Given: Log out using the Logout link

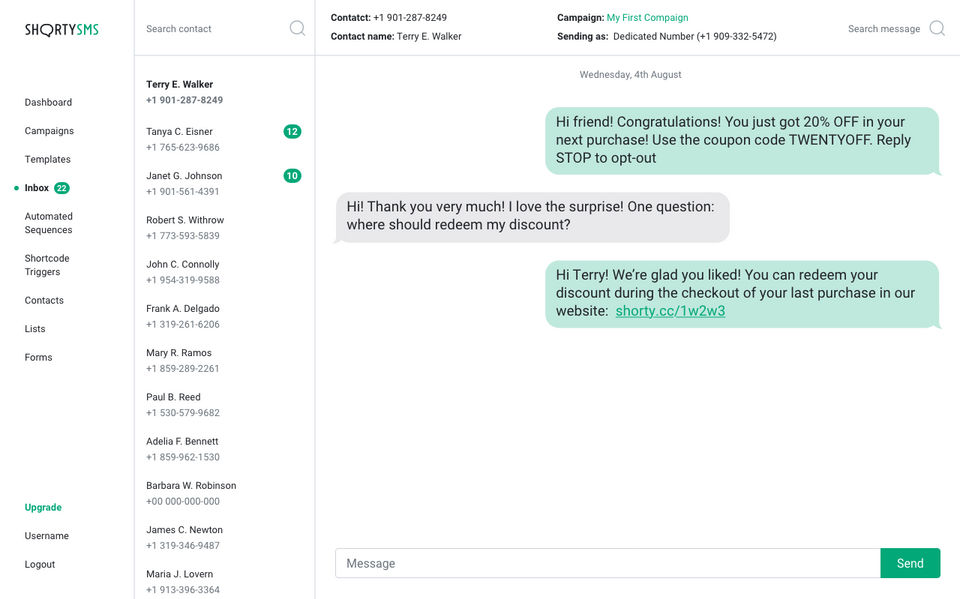Looking at the screenshot, I should tap(40, 564).
